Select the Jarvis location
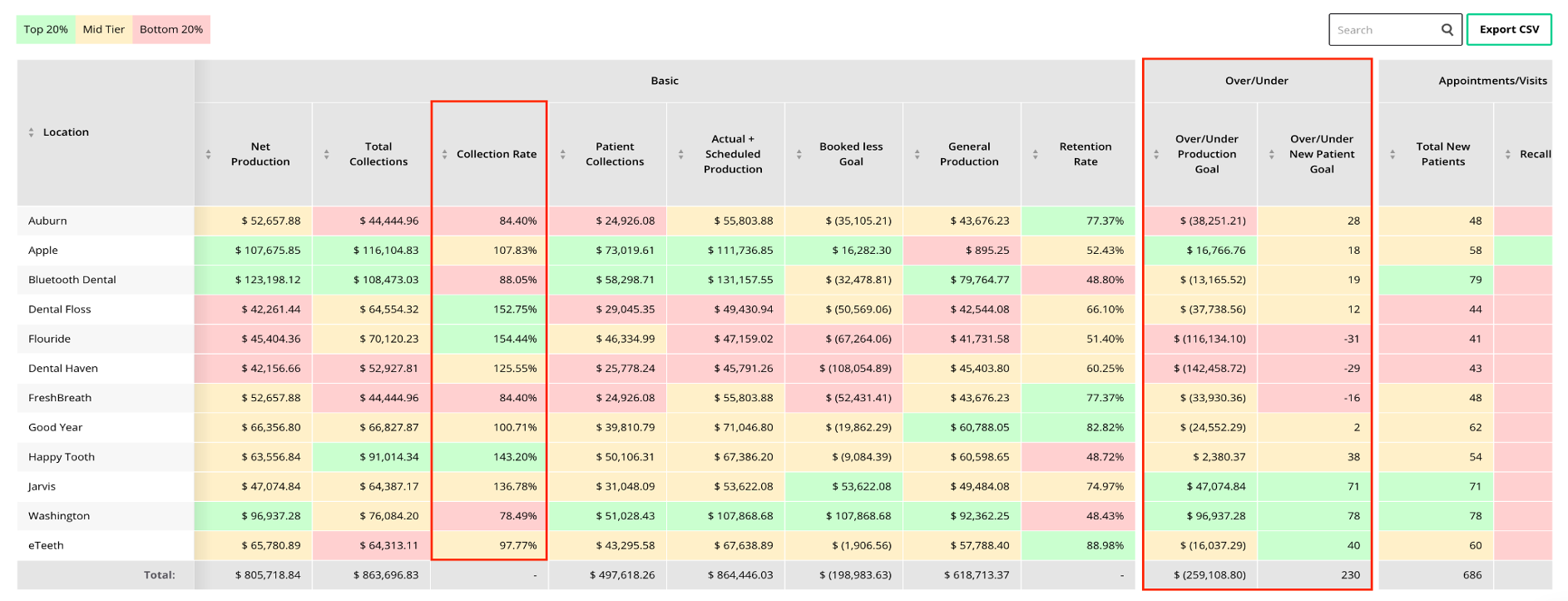The image size is (1568, 601). pyautogui.click(x=105, y=486)
